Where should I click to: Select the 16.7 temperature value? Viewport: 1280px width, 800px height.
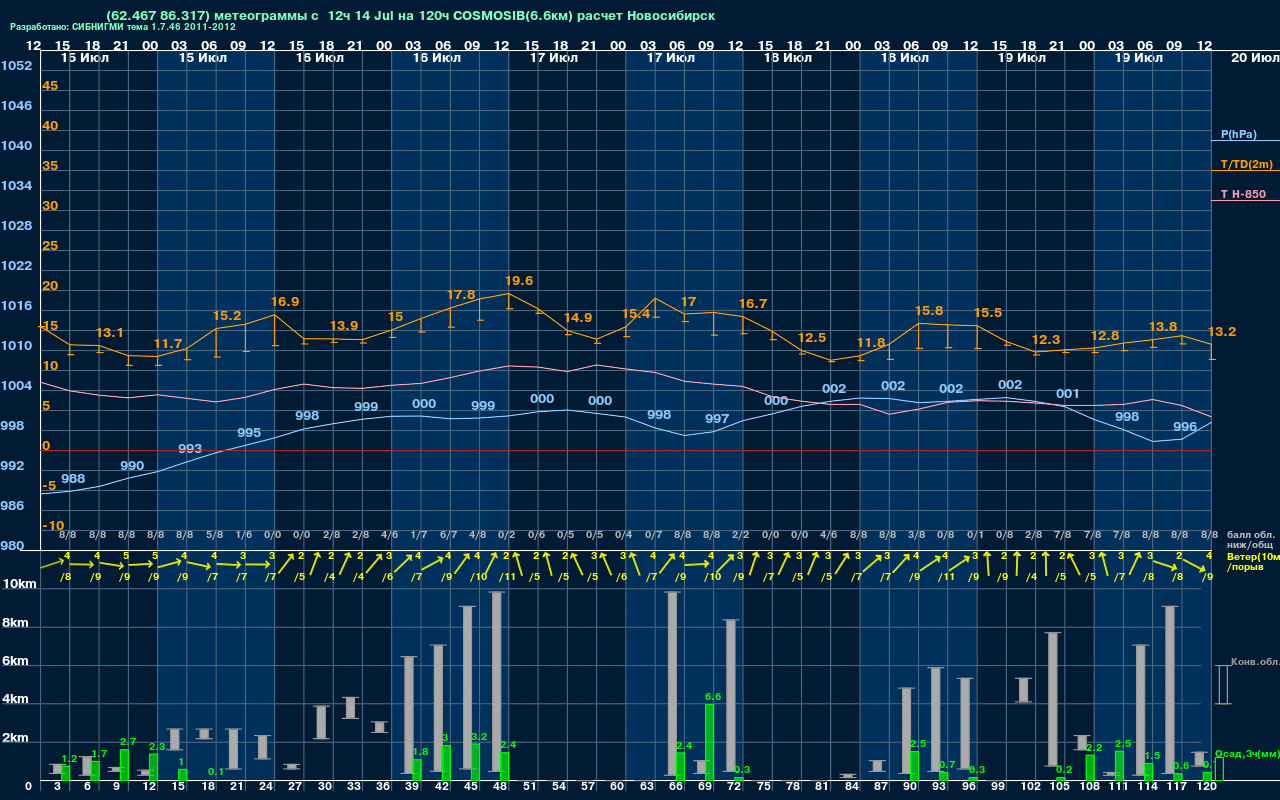click(753, 304)
